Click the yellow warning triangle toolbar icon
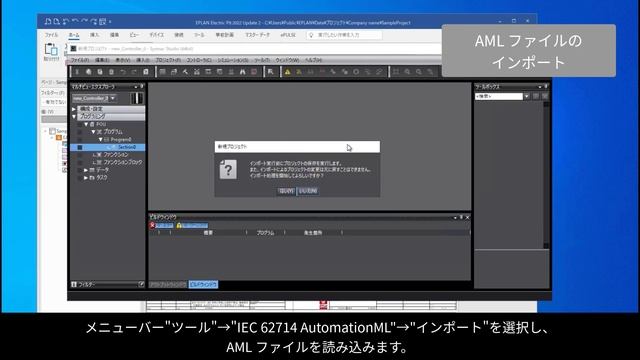 pyautogui.click(x=287, y=72)
